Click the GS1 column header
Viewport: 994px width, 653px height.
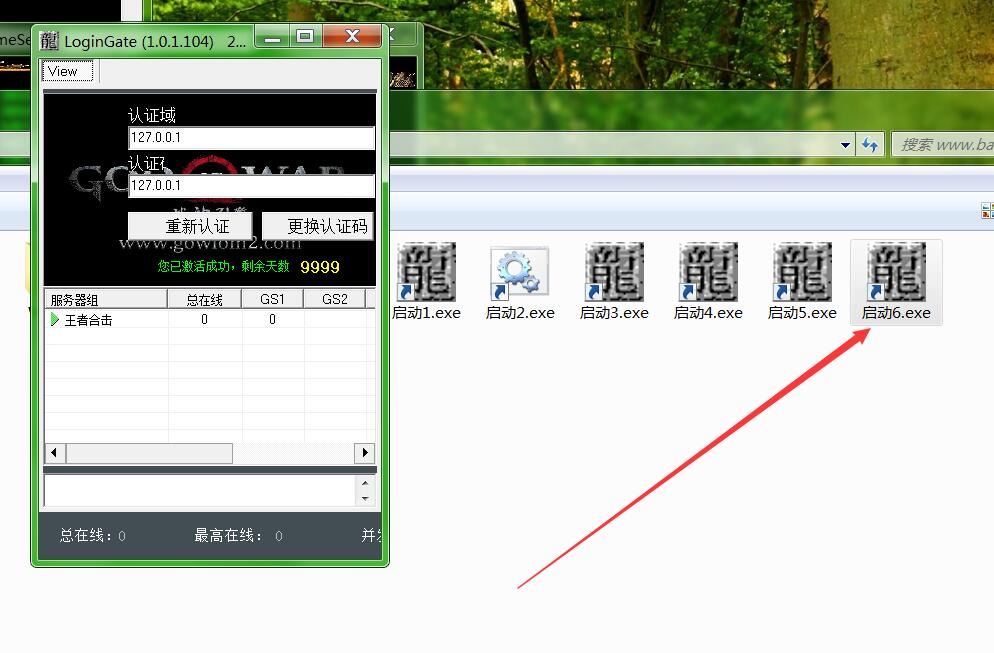click(x=273, y=299)
